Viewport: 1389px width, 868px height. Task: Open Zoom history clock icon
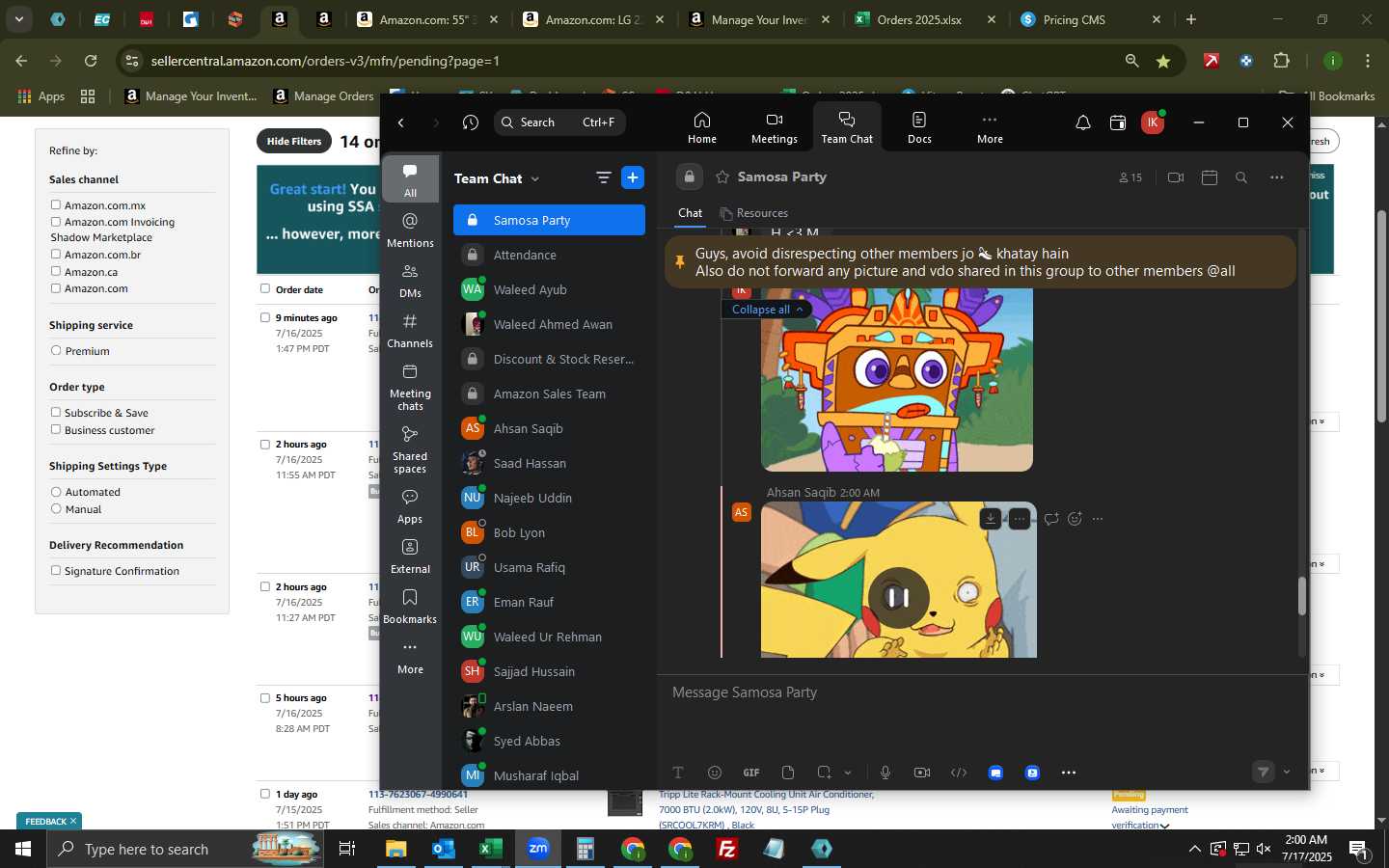click(x=471, y=122)
